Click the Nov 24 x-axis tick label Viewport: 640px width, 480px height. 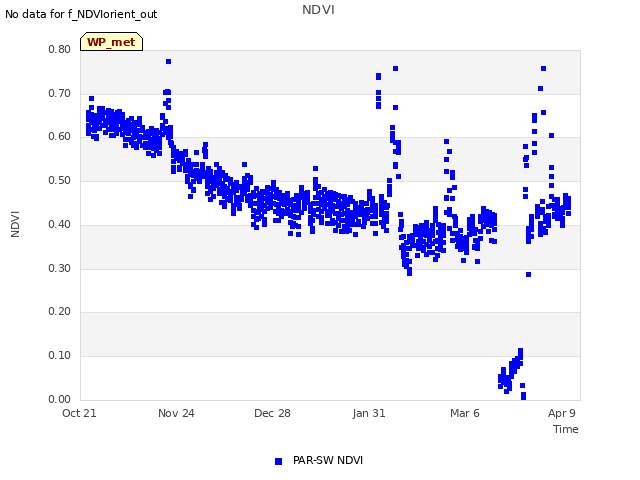pos(176,413)
